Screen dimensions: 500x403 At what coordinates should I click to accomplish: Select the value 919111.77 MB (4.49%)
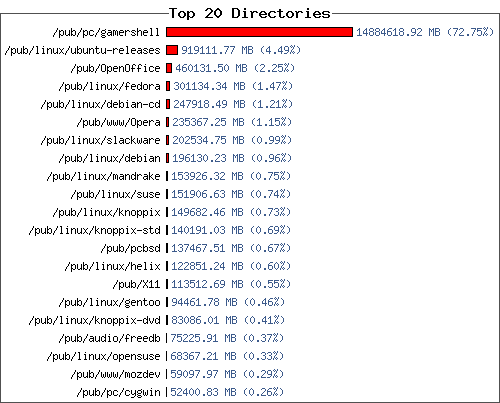coord(241,50)
